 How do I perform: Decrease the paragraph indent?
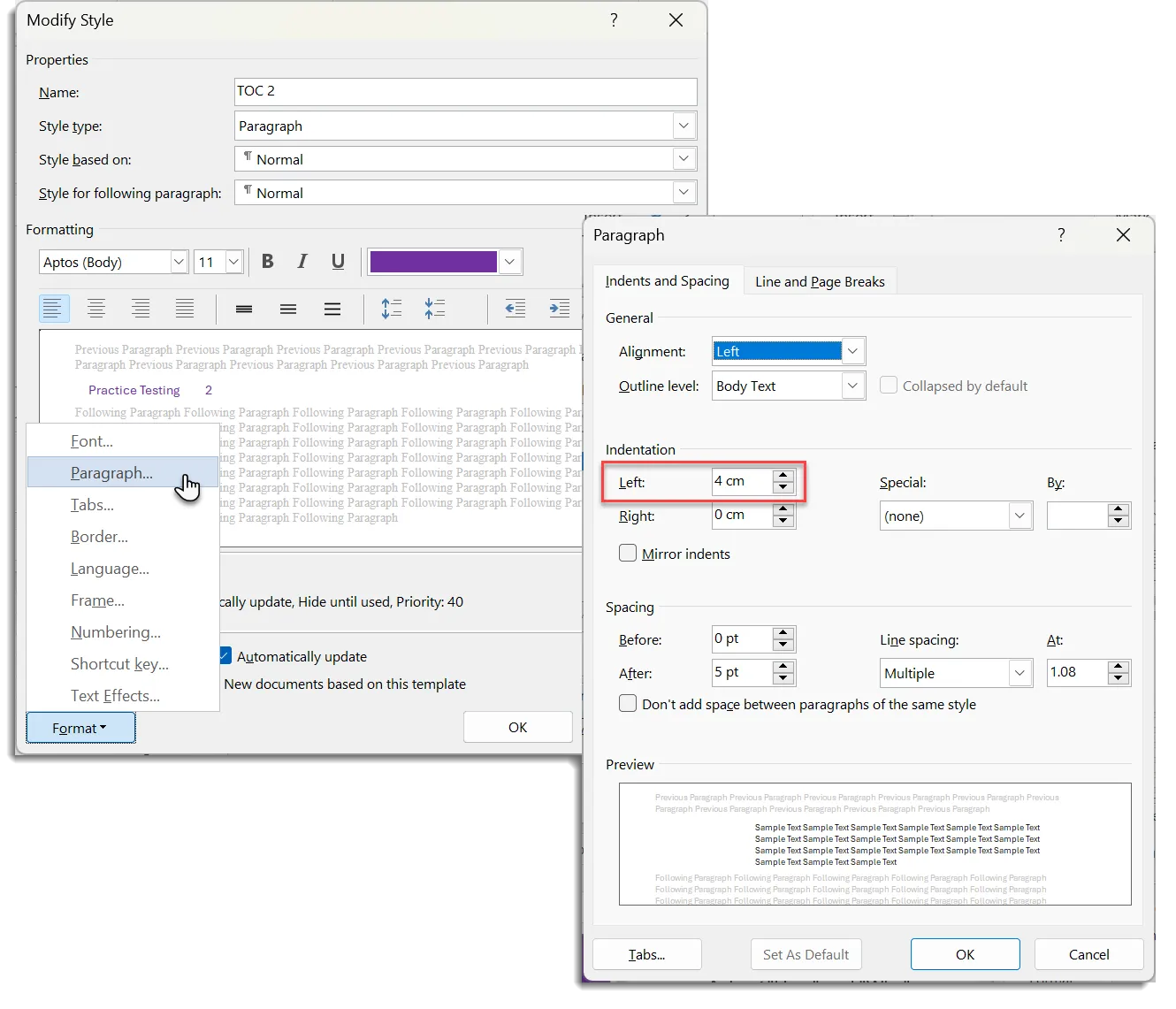(515, 308)
